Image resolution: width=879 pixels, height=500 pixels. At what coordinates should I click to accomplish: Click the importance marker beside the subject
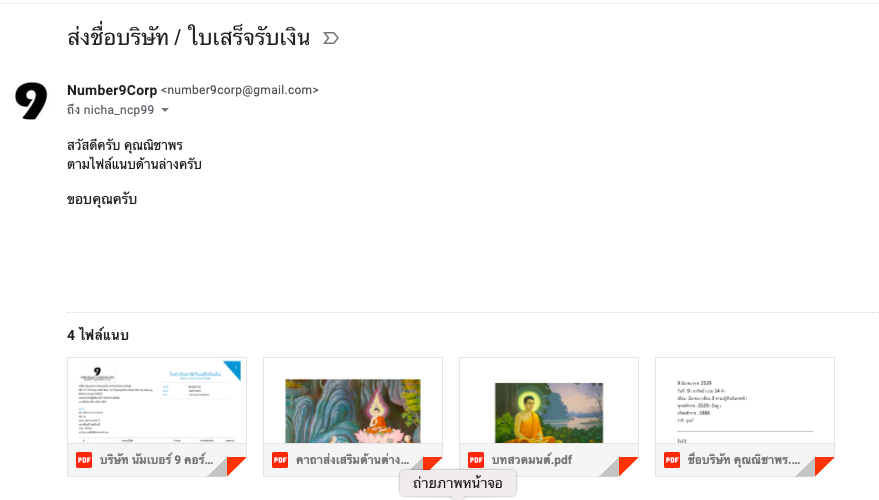click(x=331, y=38)
